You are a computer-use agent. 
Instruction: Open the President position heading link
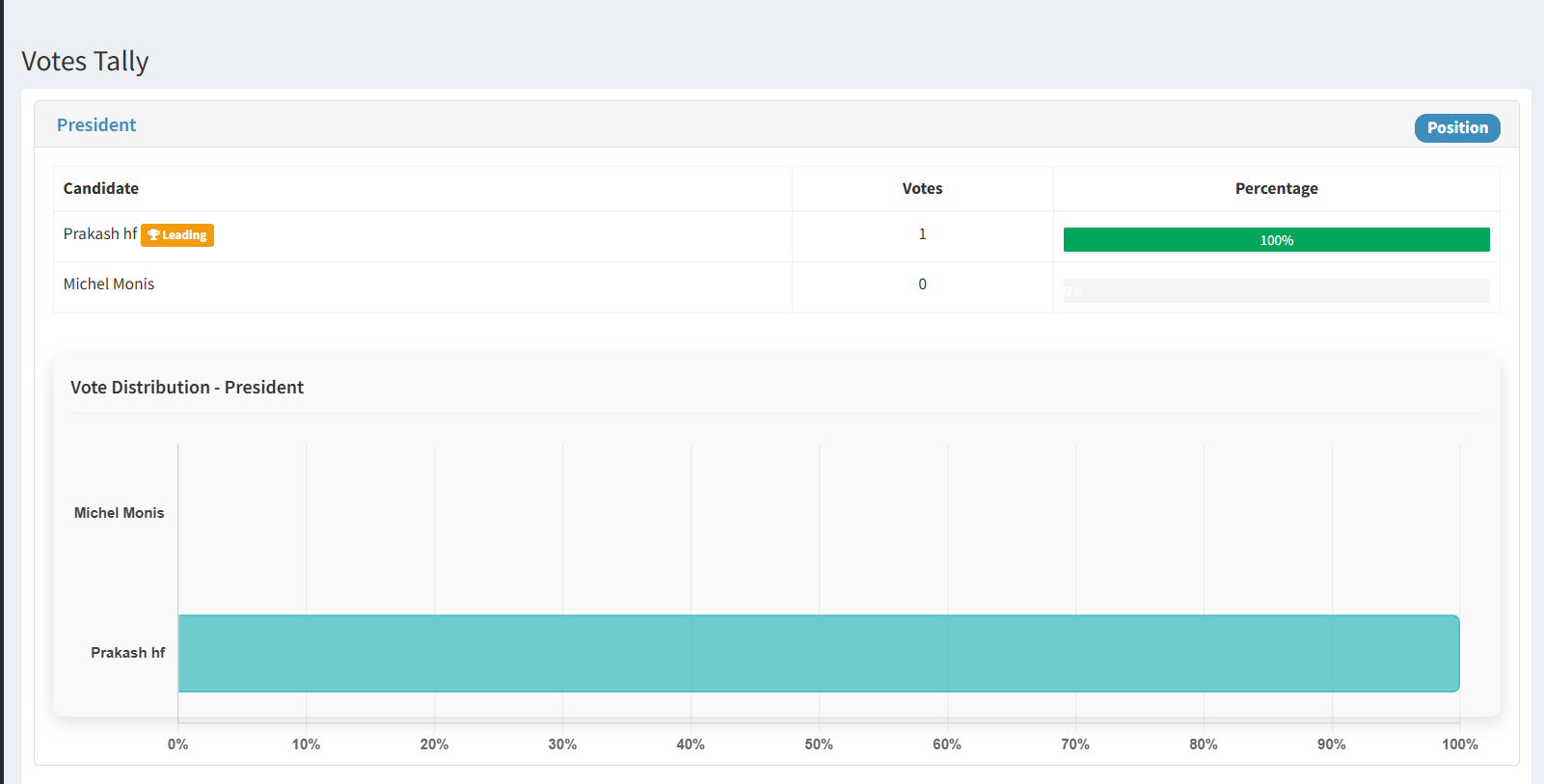coord(96,125)
